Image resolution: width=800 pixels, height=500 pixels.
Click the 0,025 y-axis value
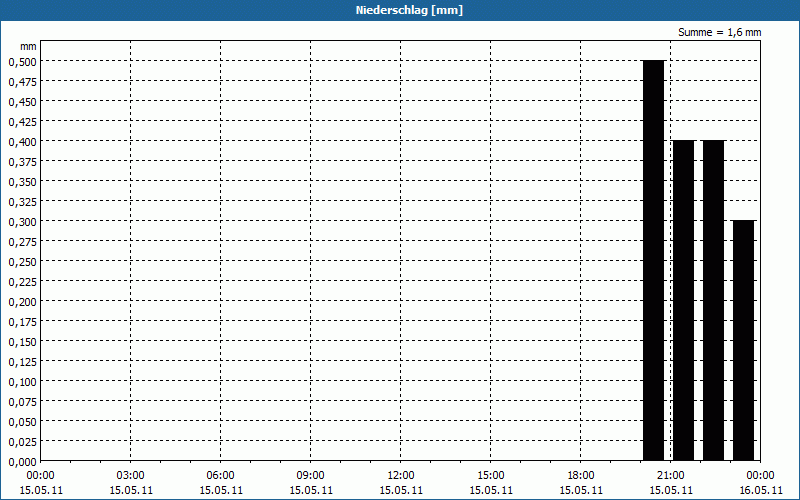(x=23, y=442)
